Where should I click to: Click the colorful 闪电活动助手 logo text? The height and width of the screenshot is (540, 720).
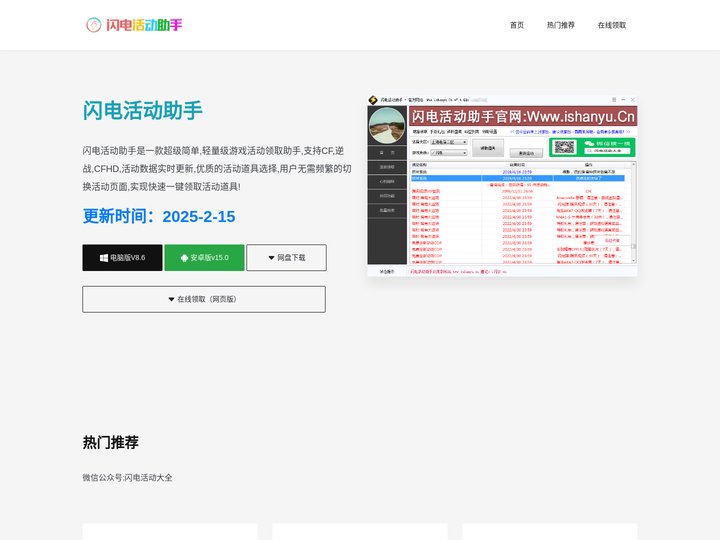[144, 25]
